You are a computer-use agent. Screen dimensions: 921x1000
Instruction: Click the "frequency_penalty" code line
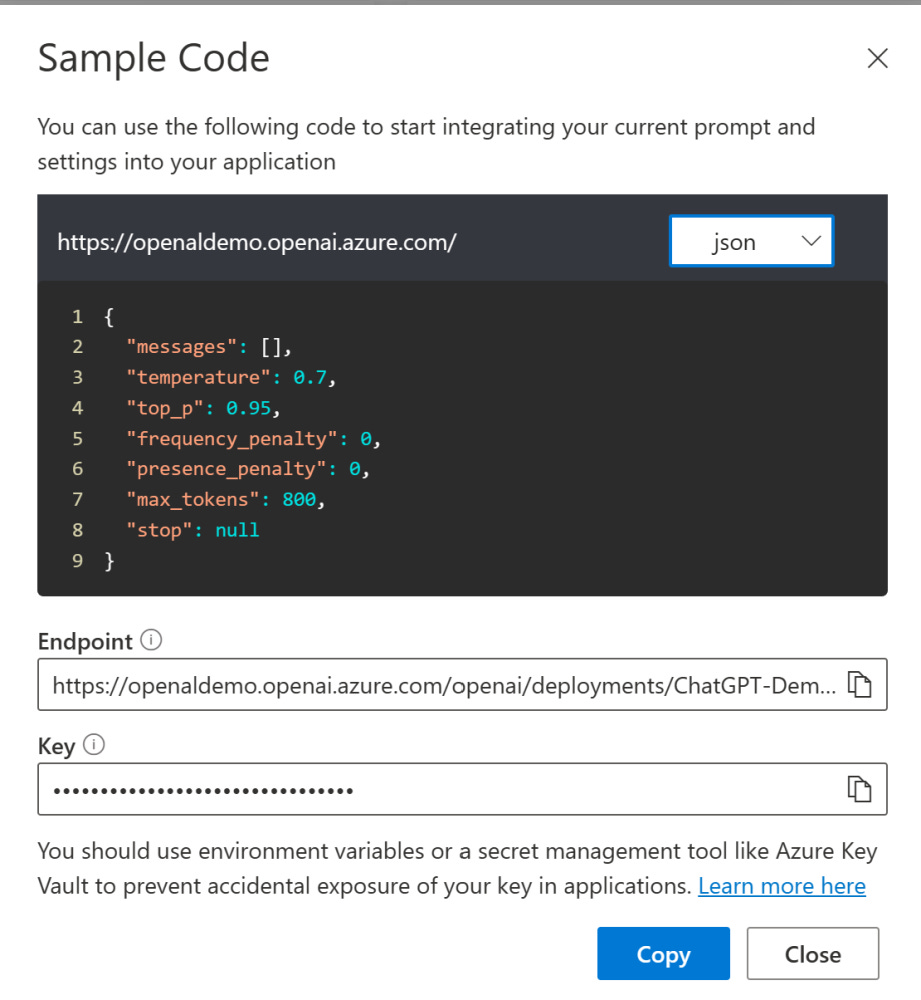[254, 439]
